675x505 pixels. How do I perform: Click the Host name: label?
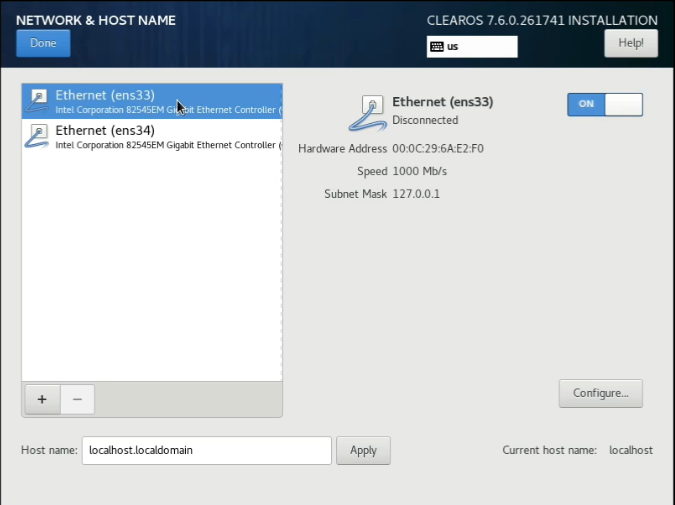click(x=49, y=450)
